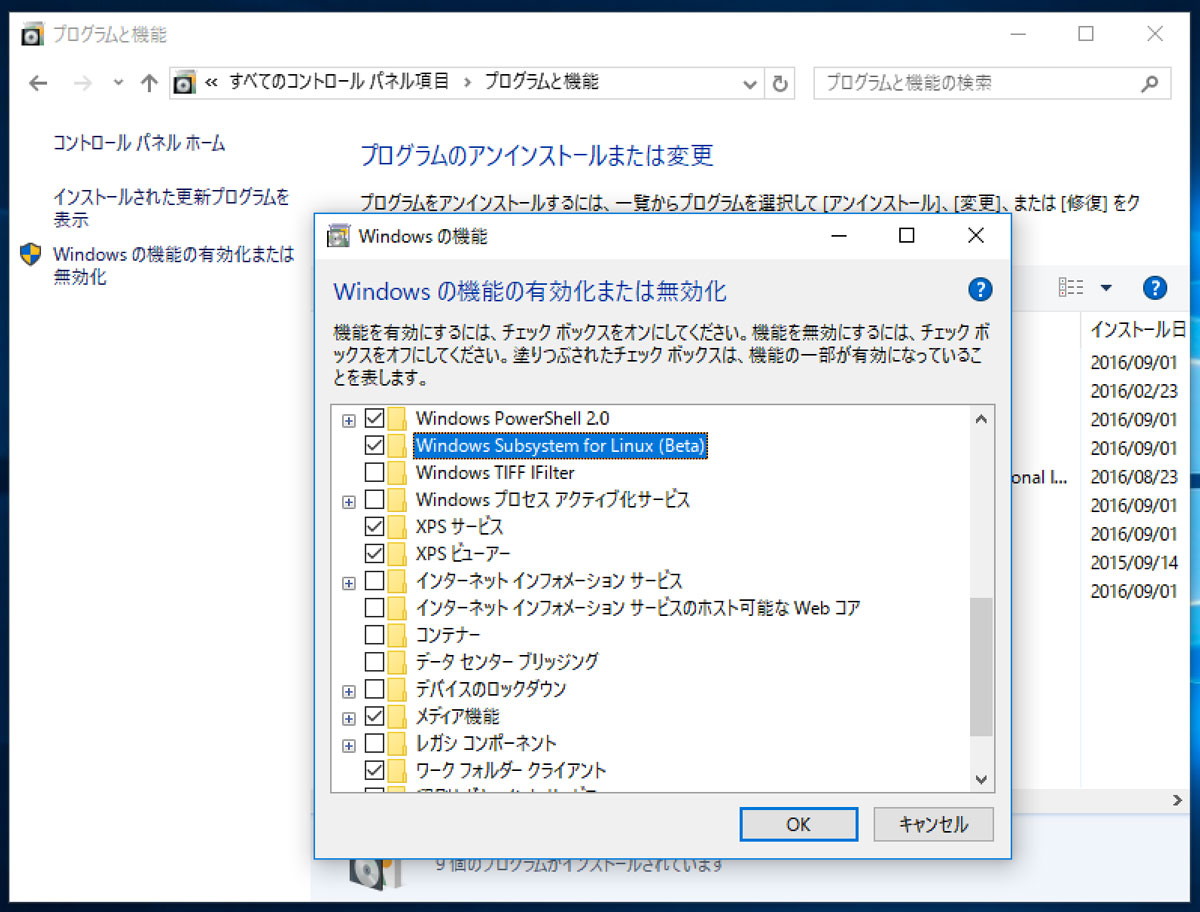Go up one level with Up arrow
The width and height of the screenshot is (1200, 912).
tap(149, 84)
